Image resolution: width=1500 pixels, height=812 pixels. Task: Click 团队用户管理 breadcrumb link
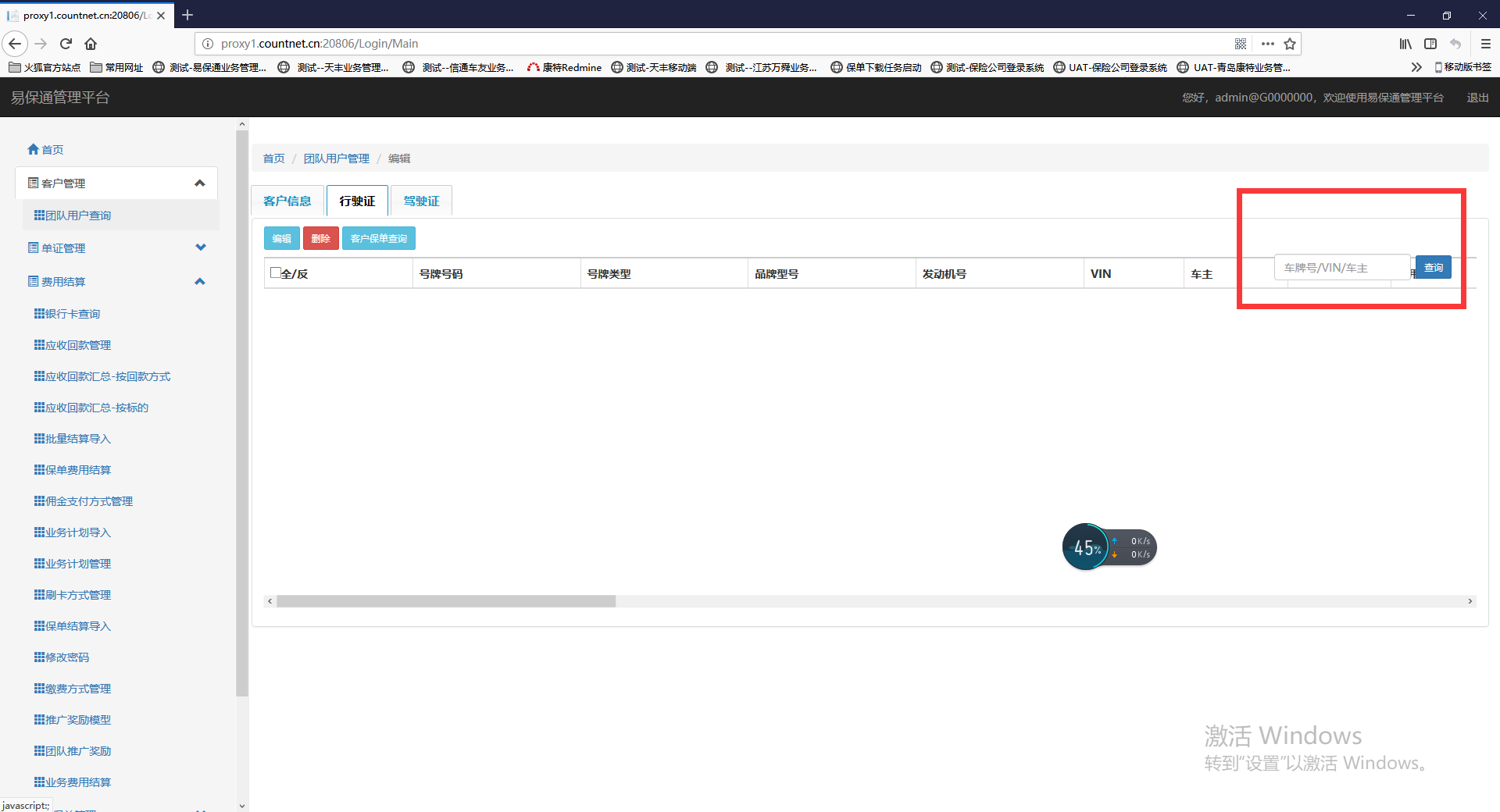(x=336, y=158)
